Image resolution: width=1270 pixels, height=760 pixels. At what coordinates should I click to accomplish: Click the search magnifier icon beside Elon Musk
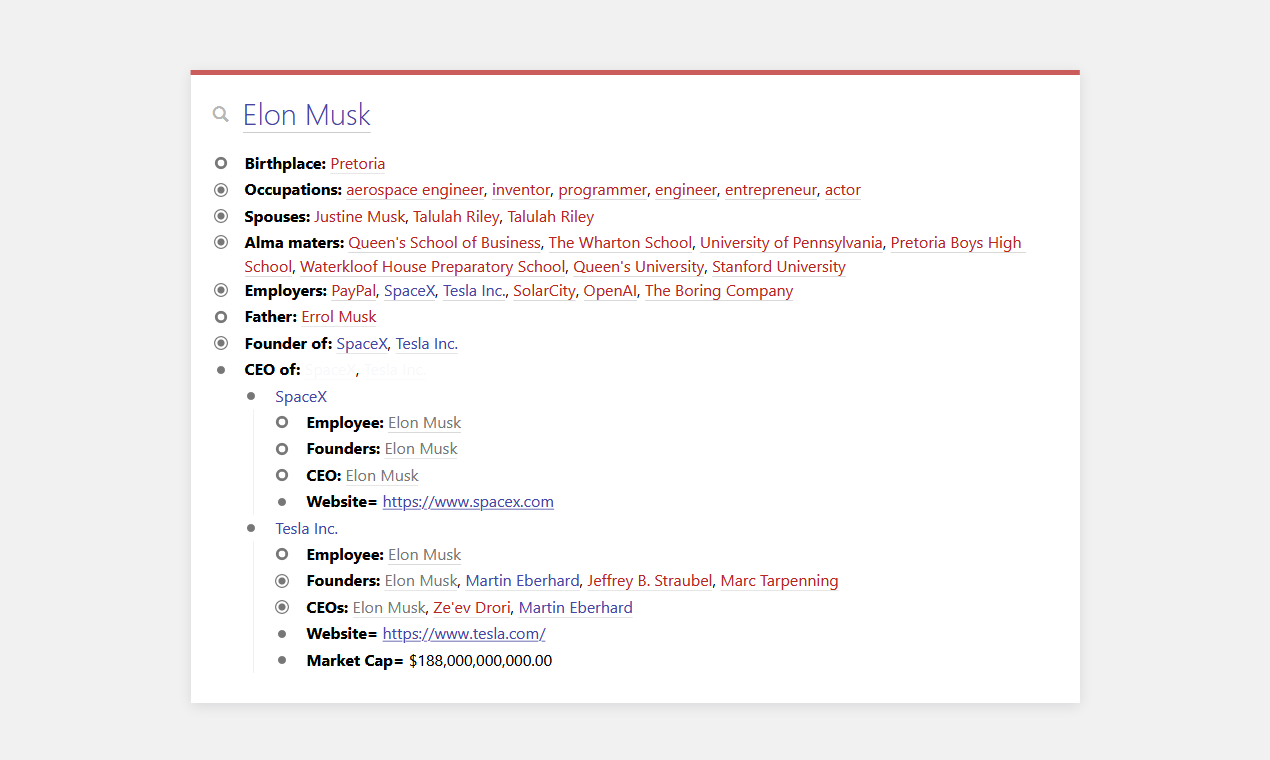point(221,115)
